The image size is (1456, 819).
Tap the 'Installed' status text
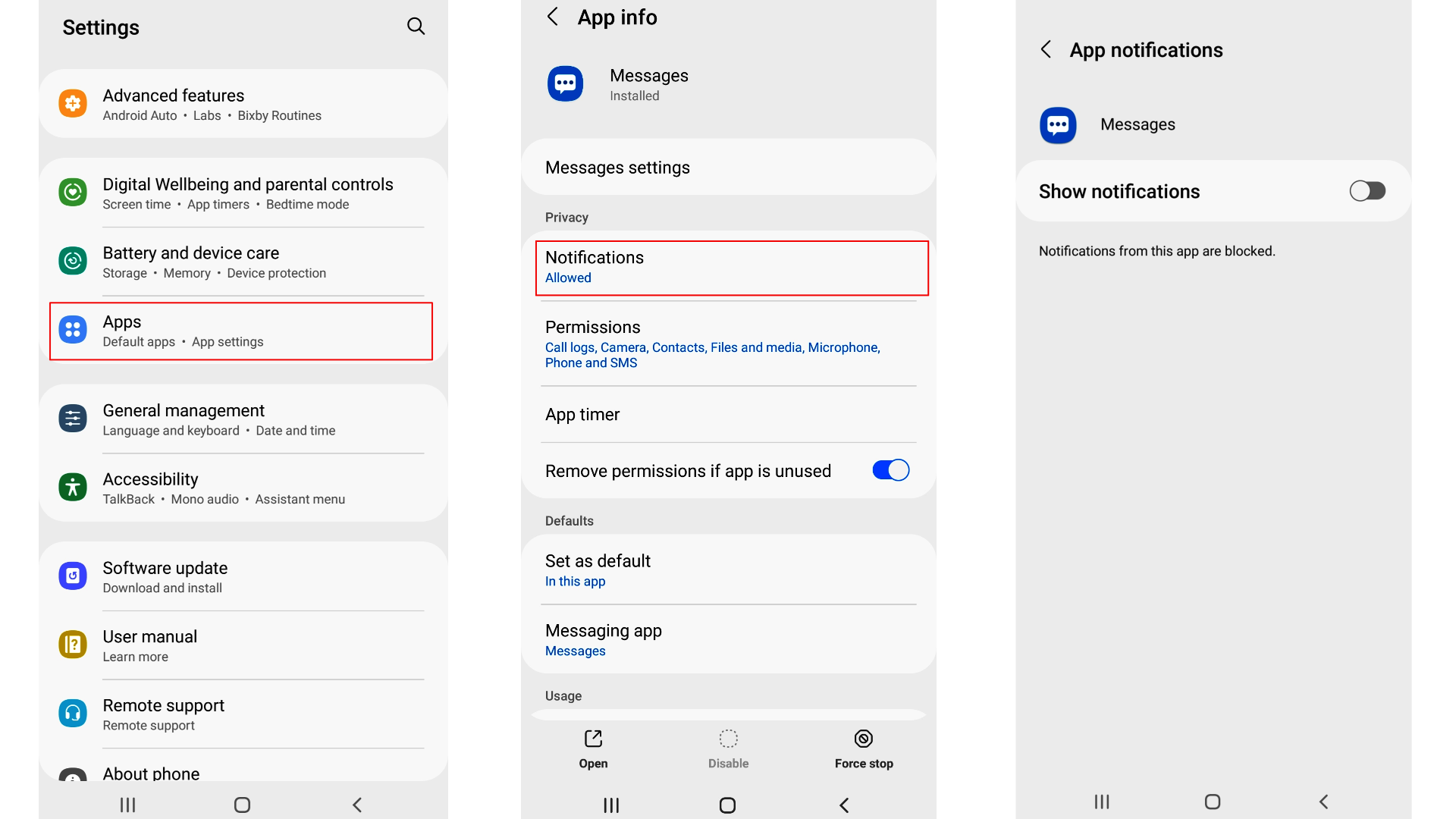tap(634, 96)
